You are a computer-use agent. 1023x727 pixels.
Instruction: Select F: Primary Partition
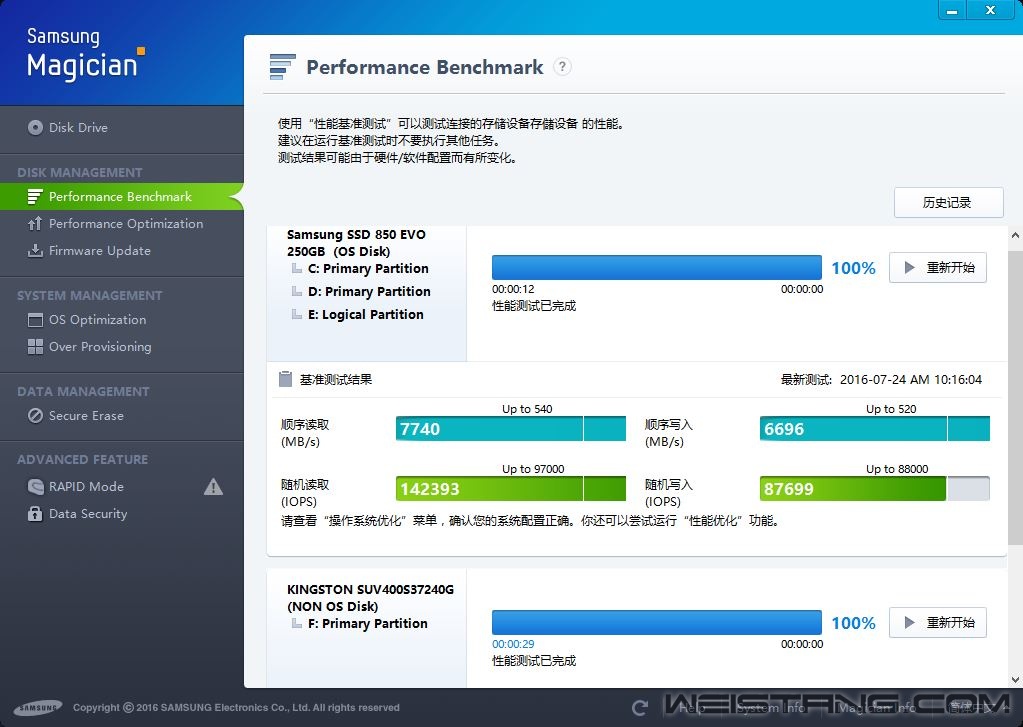pos(368,624)
